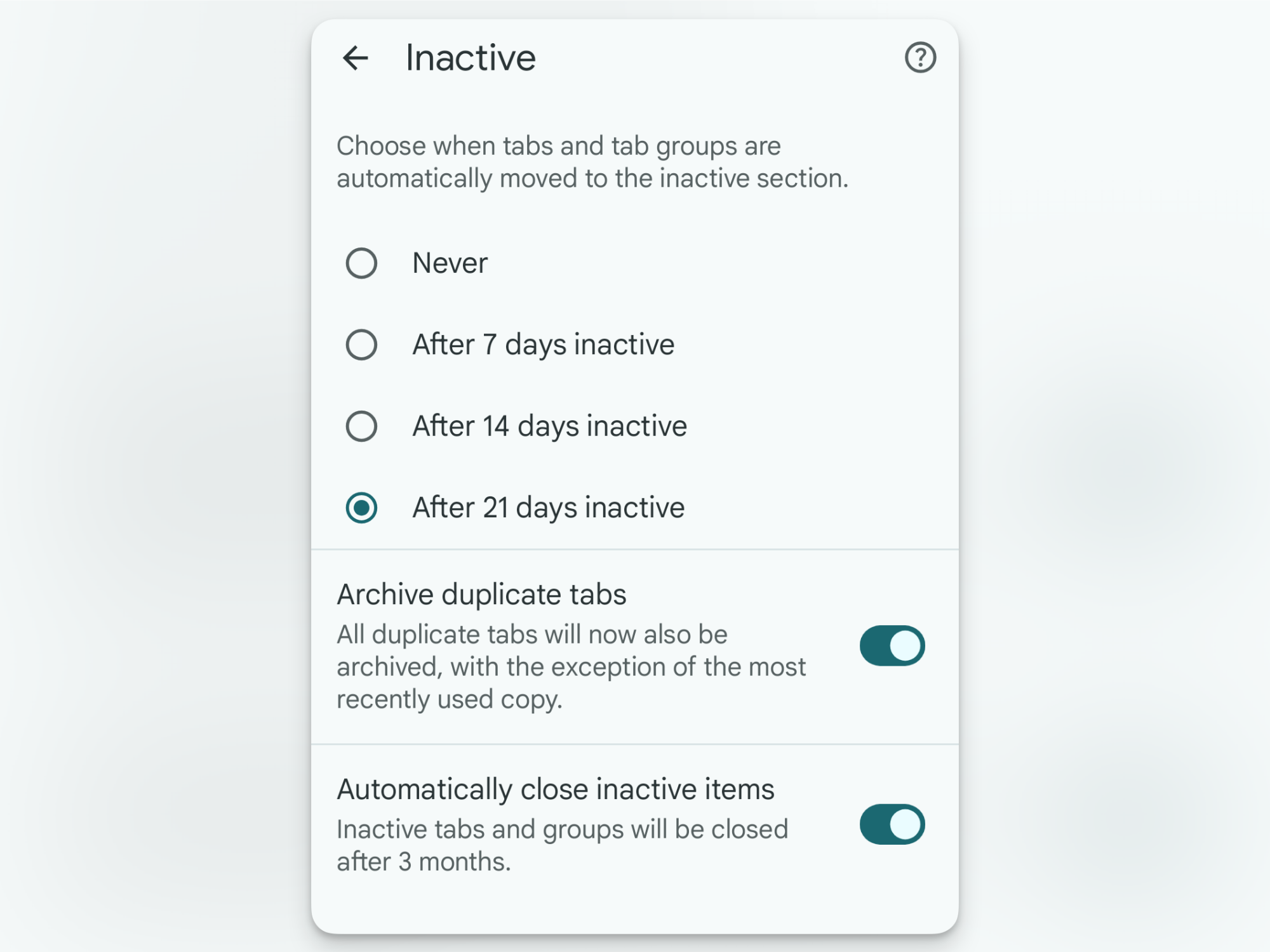Select the Never radio button
Screen dimensions: 1270x952
tap(361, 263)
